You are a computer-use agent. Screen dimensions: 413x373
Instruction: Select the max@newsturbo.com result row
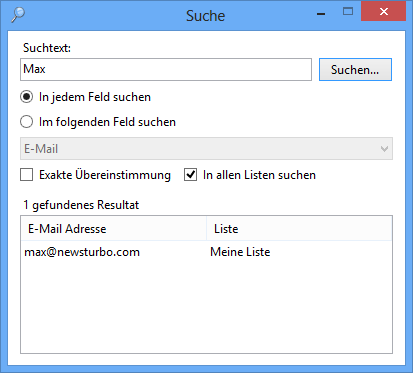coord(206,252)
